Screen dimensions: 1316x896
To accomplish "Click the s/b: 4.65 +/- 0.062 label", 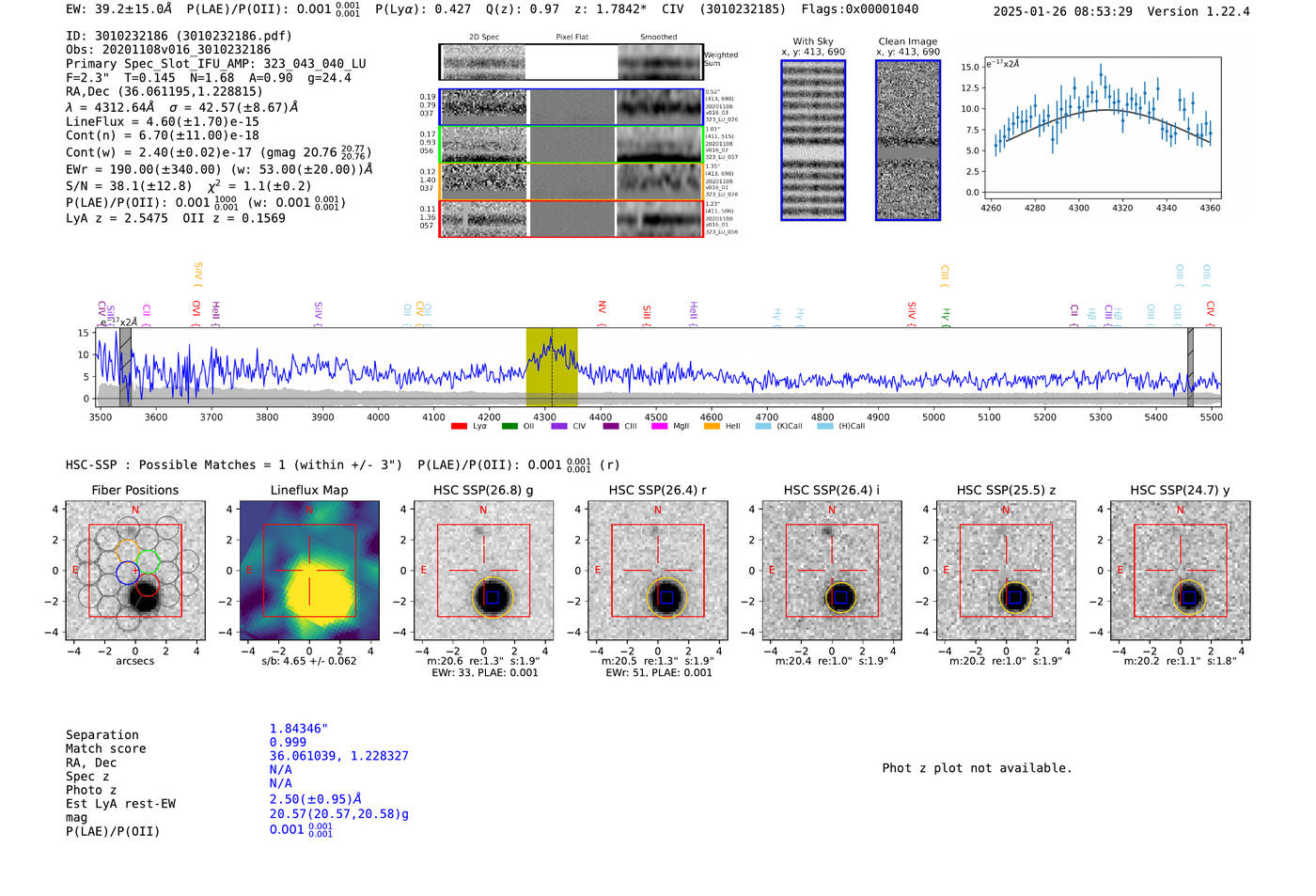I will [309, 661].
